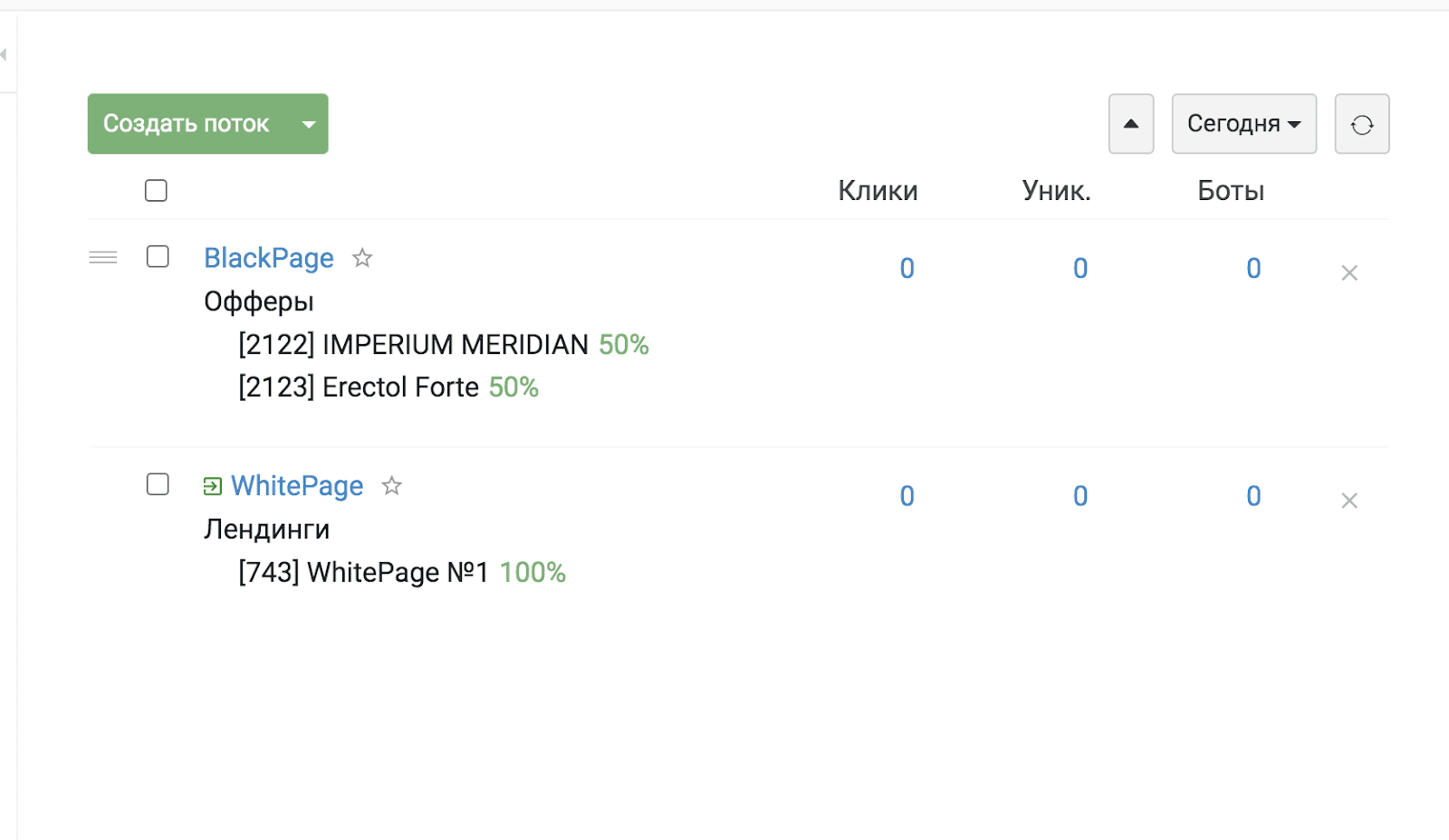The image size is (1449, 840).
Task: Collapse streams with the up-arrow button
Action: tap(1131, 124)
